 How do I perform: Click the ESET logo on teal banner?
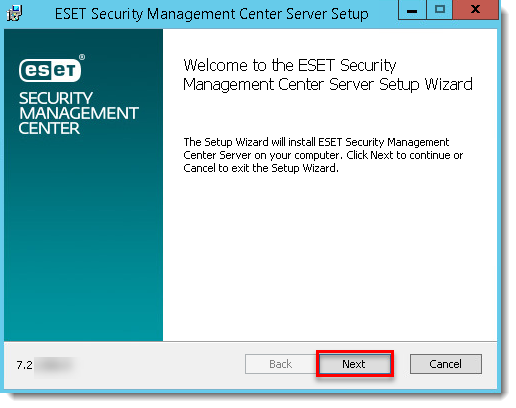coord(50,70)
